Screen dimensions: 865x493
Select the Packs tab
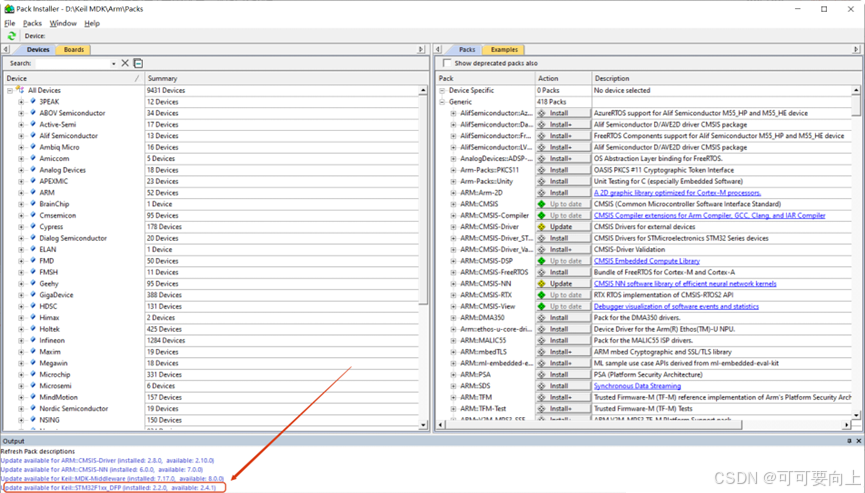click(467, 50)
